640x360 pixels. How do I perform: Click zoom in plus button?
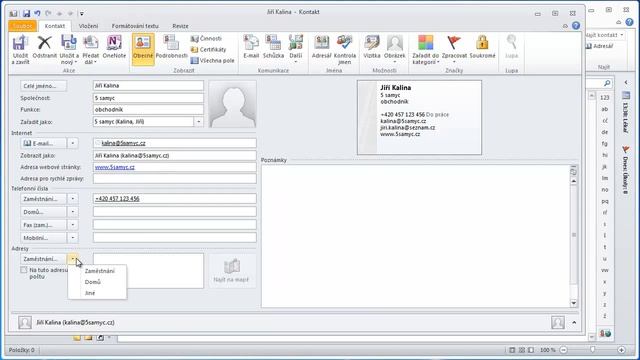click(x=621, y=350)
